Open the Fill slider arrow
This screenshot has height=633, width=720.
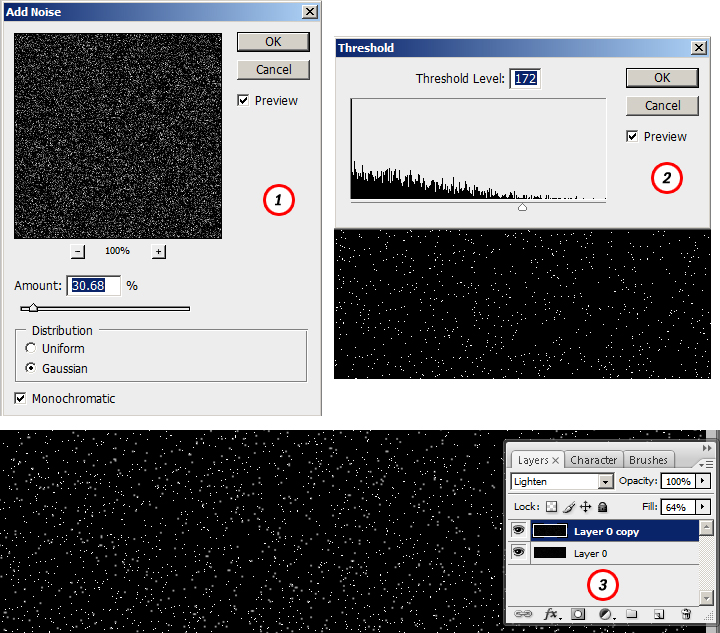coord(702,507)
